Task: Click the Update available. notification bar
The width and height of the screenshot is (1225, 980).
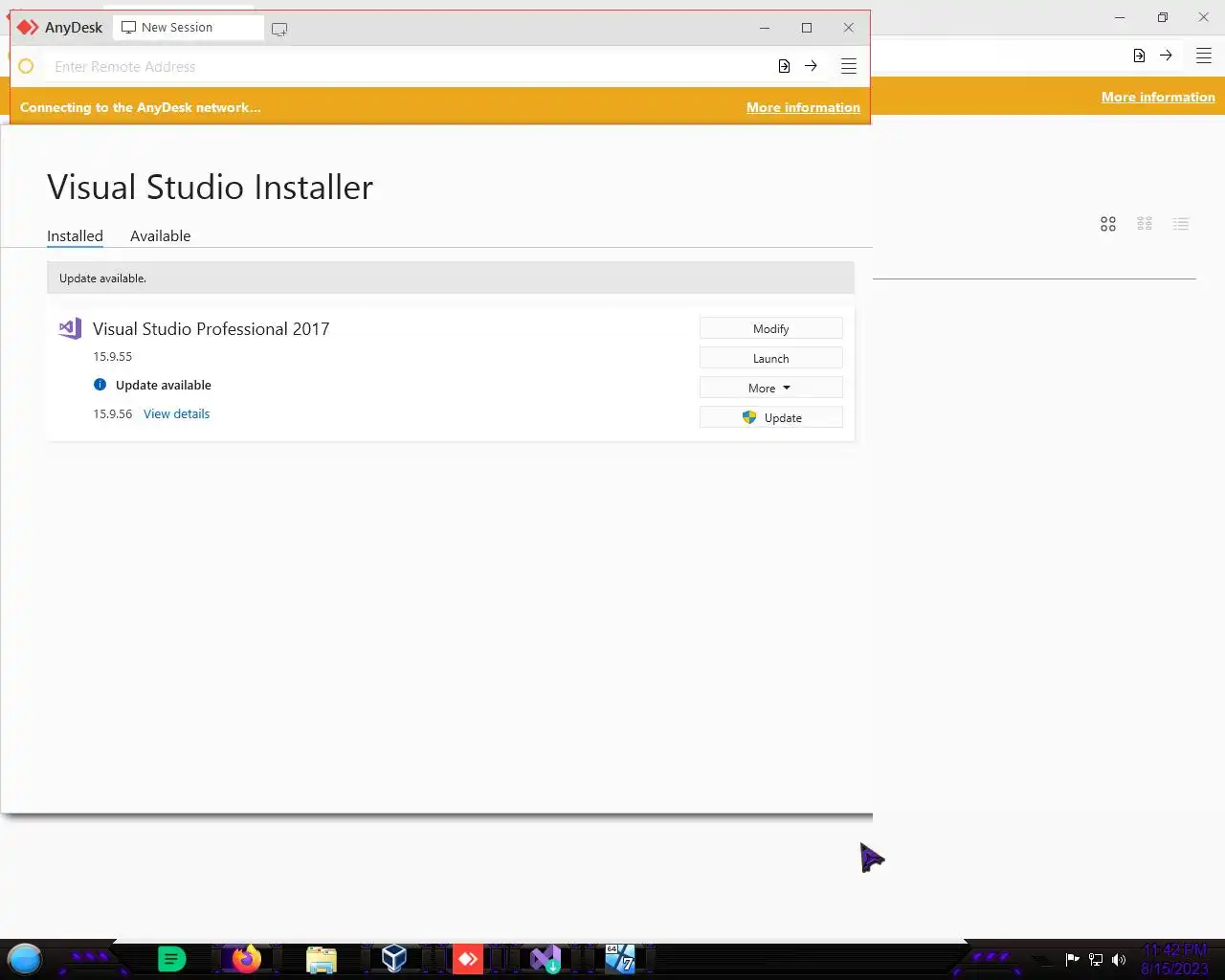Action: 450,278
